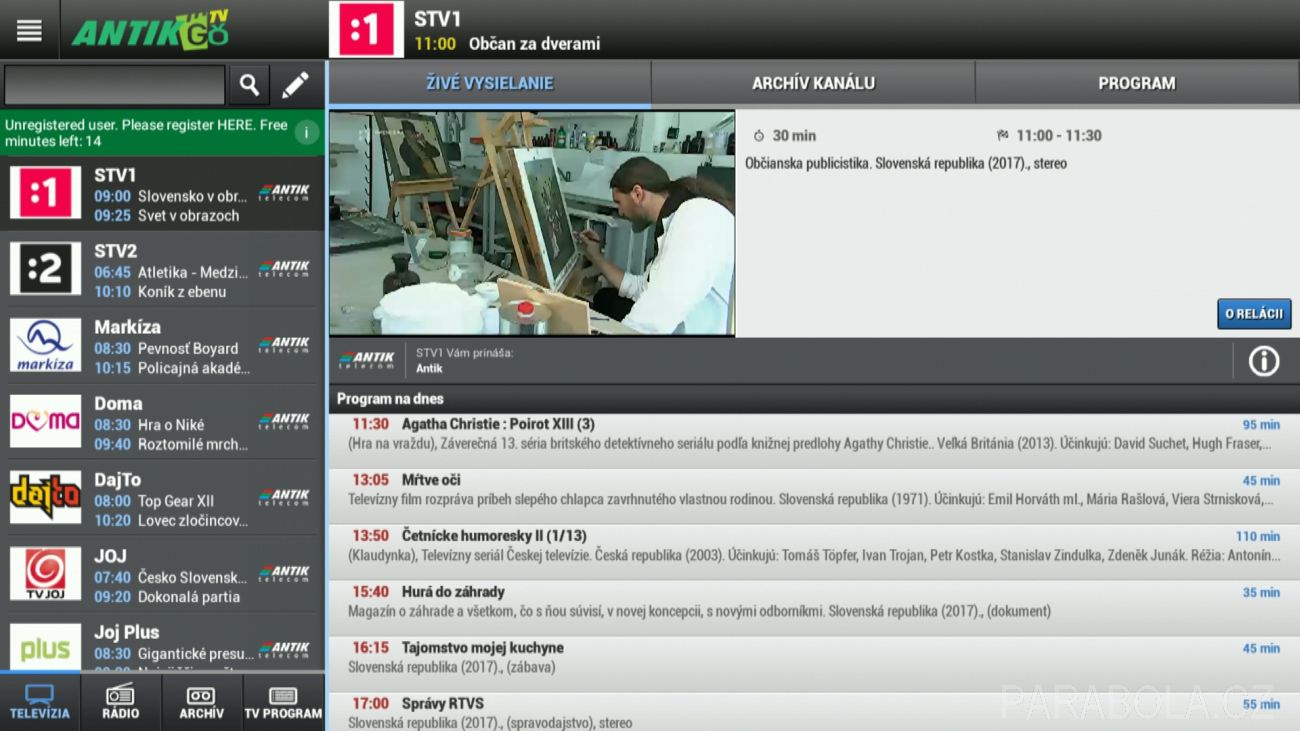The height and width of the screenshot is (731, 1300).
Task: Click the STV1 logo in top header
Action: [366, 30]
